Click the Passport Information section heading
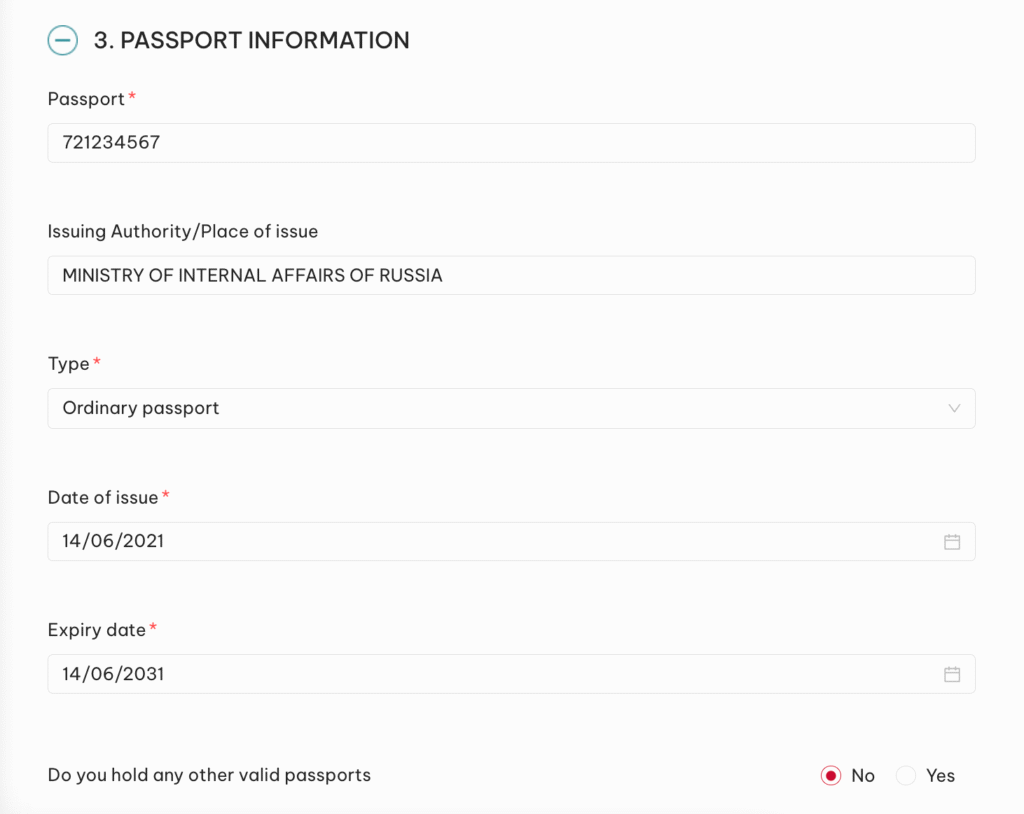 250,40
